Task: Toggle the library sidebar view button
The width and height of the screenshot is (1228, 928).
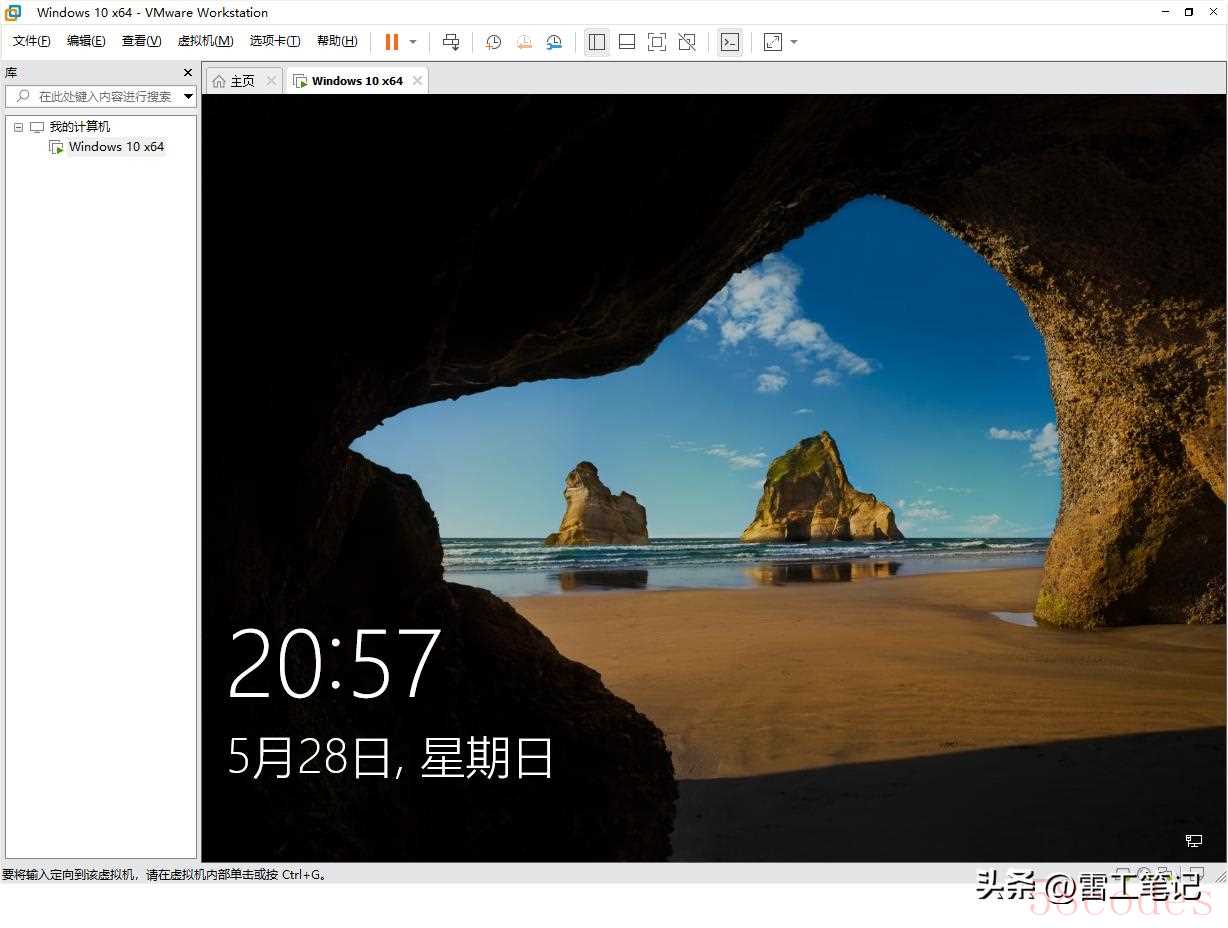Action: tap(597, 42)
